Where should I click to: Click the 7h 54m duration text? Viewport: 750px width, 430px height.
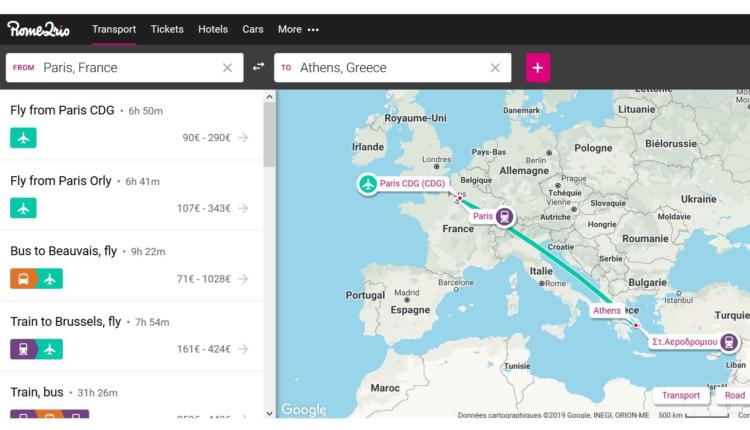coord(152,322)
